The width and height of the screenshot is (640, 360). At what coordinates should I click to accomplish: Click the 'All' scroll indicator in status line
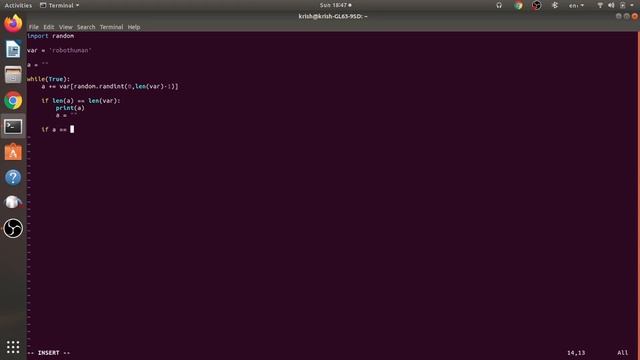point(622,353)
